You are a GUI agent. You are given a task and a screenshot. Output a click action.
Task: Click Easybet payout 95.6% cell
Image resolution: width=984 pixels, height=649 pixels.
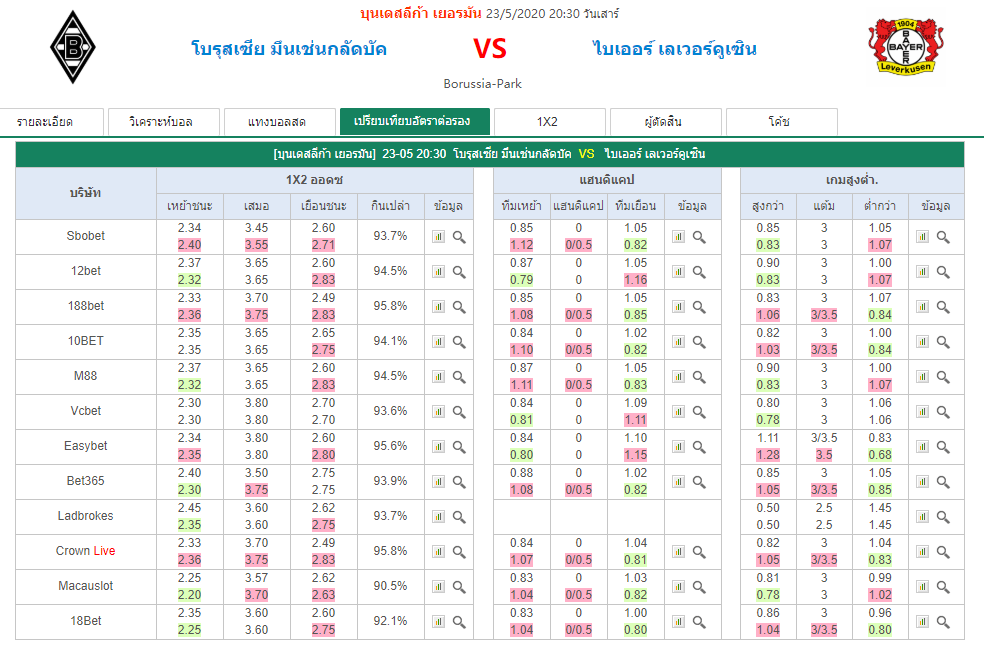tap(390, 446)
